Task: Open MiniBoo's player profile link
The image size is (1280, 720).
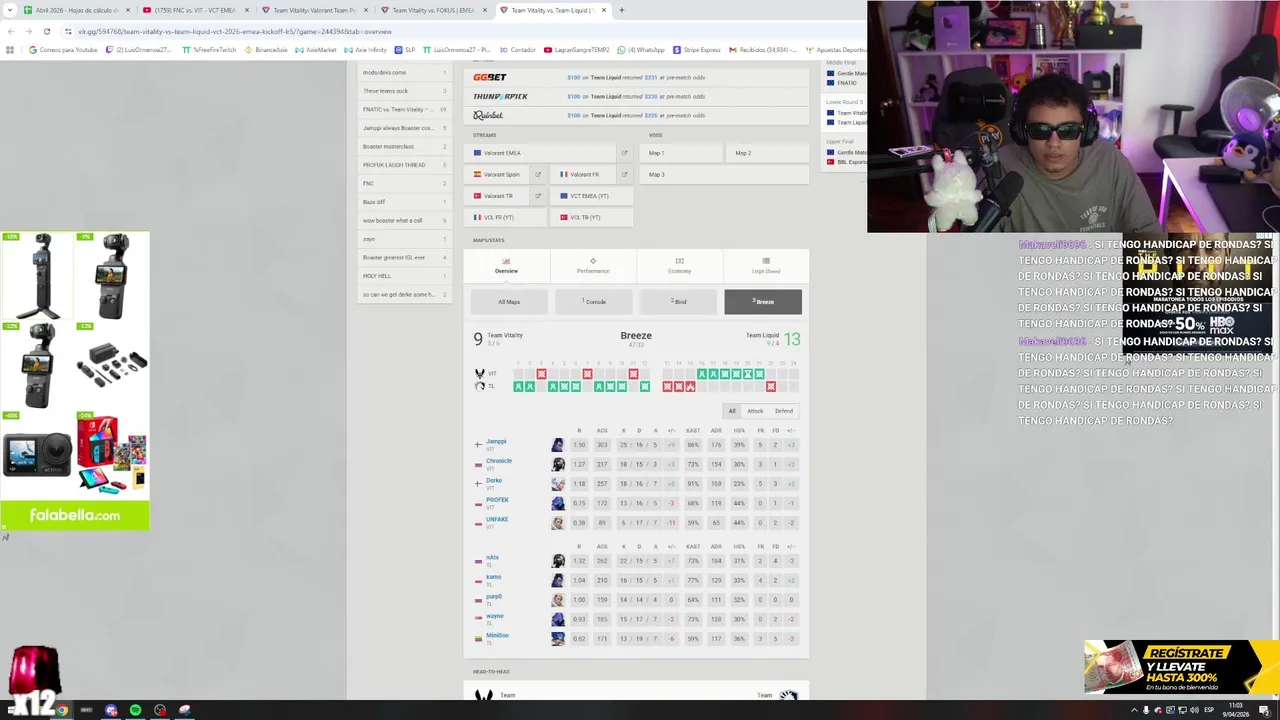Action: 497,635
